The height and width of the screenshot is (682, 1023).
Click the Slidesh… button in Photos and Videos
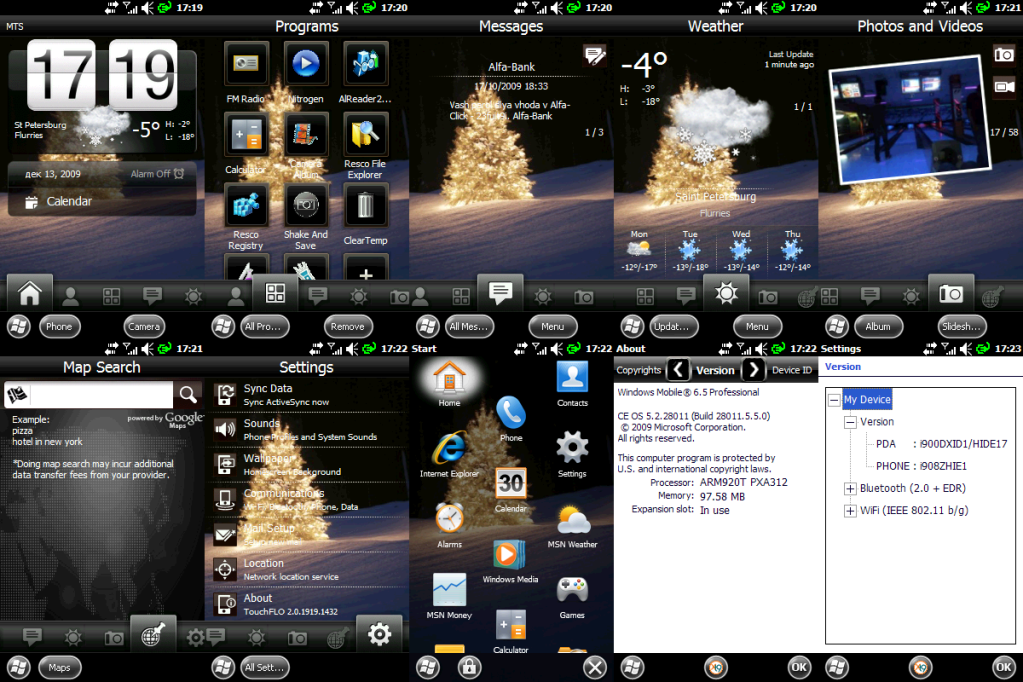click(x=962, y=326)
